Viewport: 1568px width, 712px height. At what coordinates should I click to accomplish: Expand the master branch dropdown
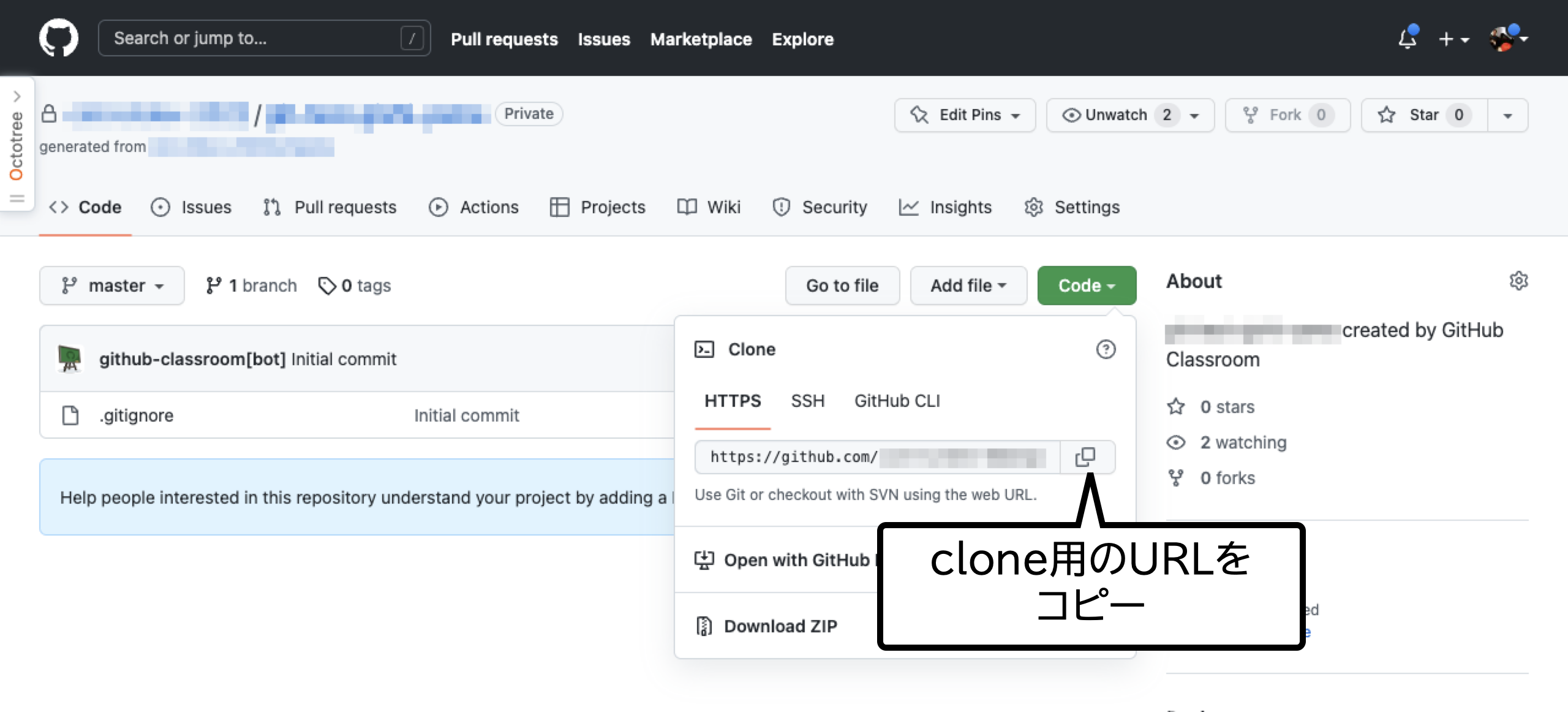[x=111, y=286]
